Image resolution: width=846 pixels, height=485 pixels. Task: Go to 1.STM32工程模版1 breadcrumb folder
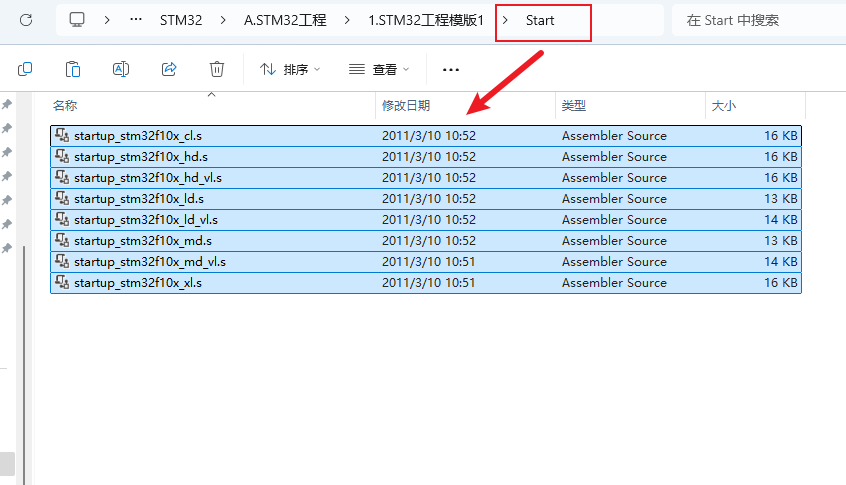click(x=426, y=21)
